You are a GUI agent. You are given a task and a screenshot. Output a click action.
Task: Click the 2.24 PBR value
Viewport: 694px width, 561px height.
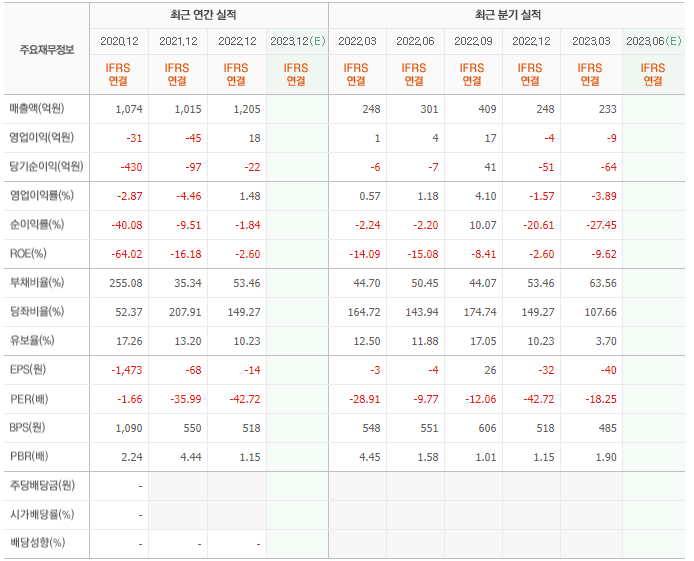[x=132, y=457]
